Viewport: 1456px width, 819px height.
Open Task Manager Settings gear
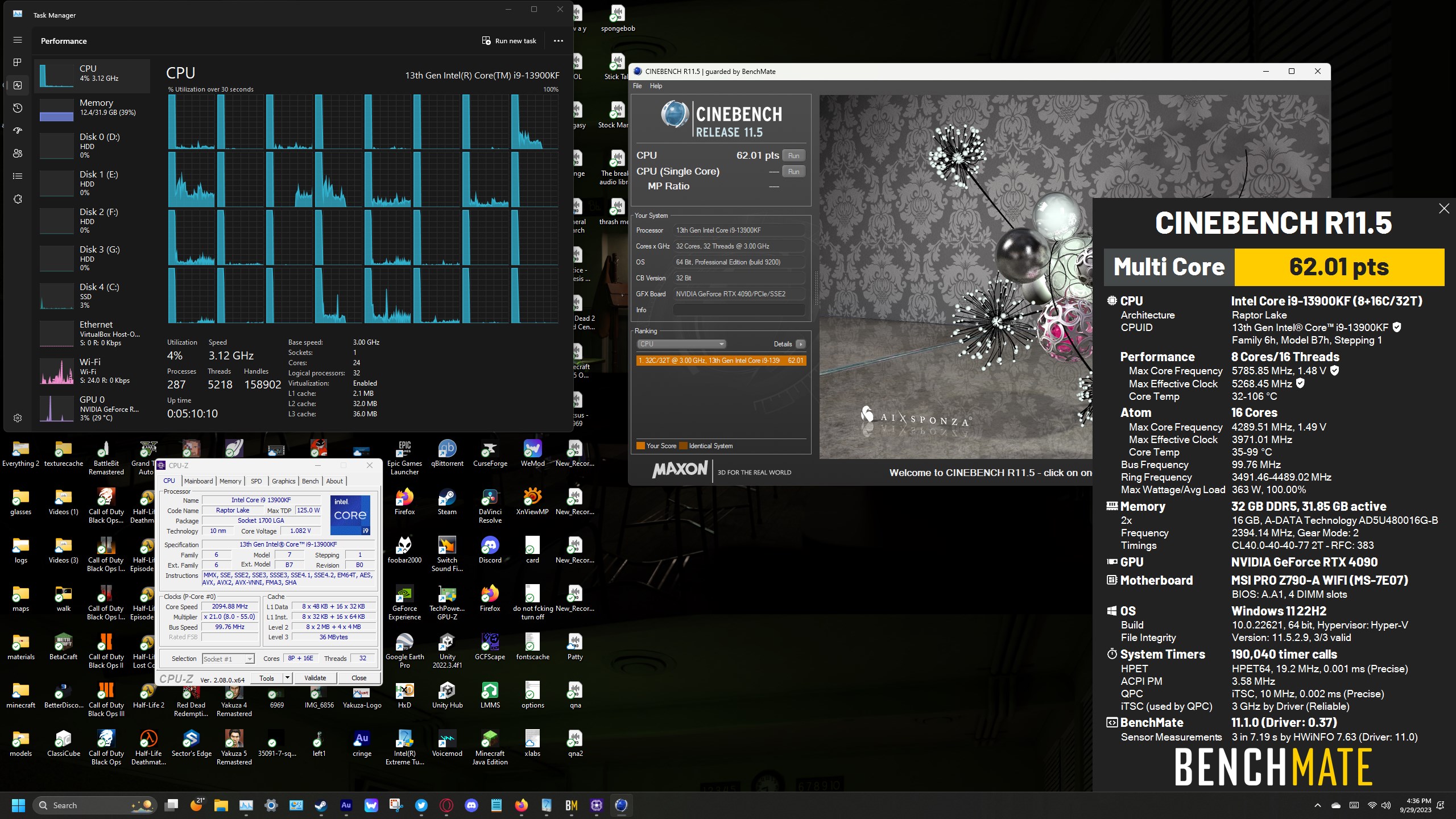click(x=18, y=418)
